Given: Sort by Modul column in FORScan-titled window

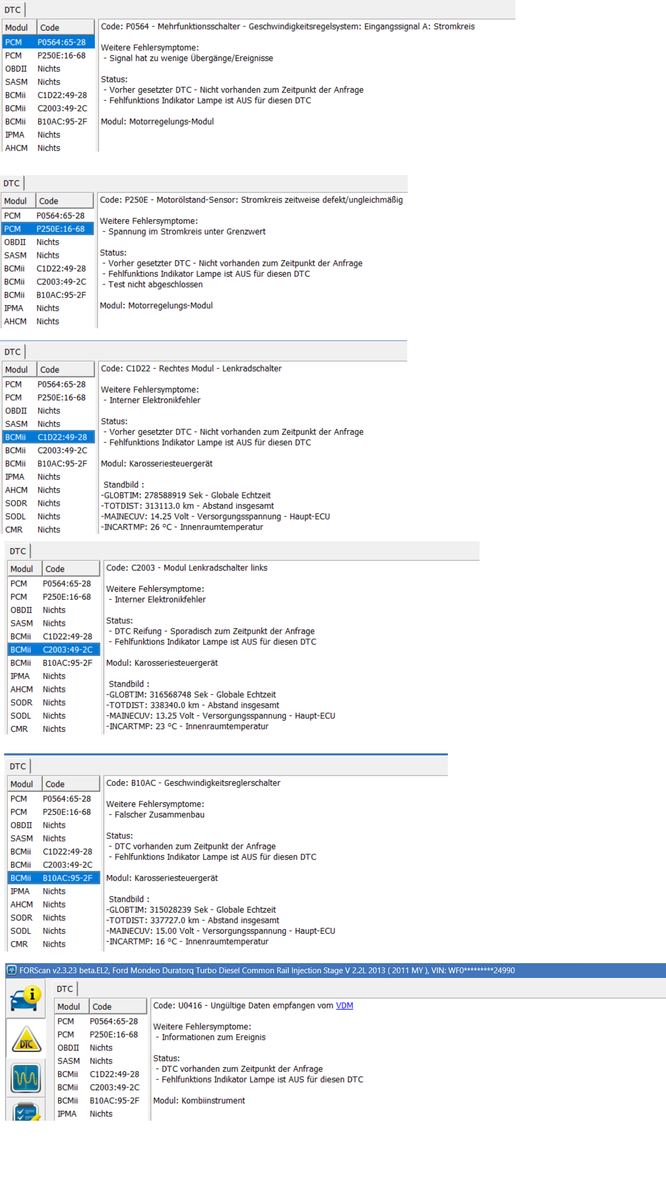Looking at the screenshot, I should (69, 1006).
